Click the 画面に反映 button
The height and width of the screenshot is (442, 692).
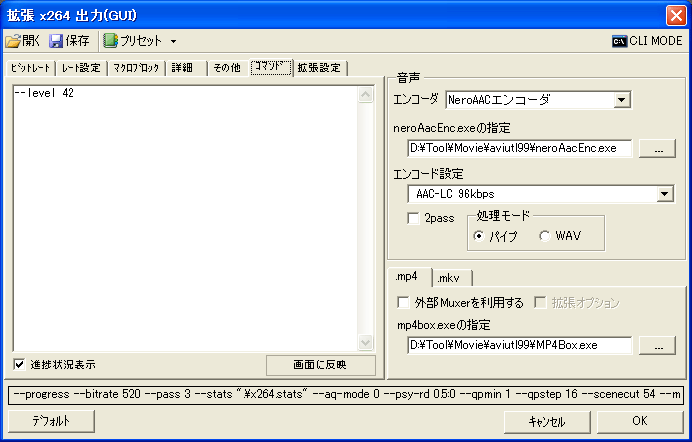[x=321, y=365]
